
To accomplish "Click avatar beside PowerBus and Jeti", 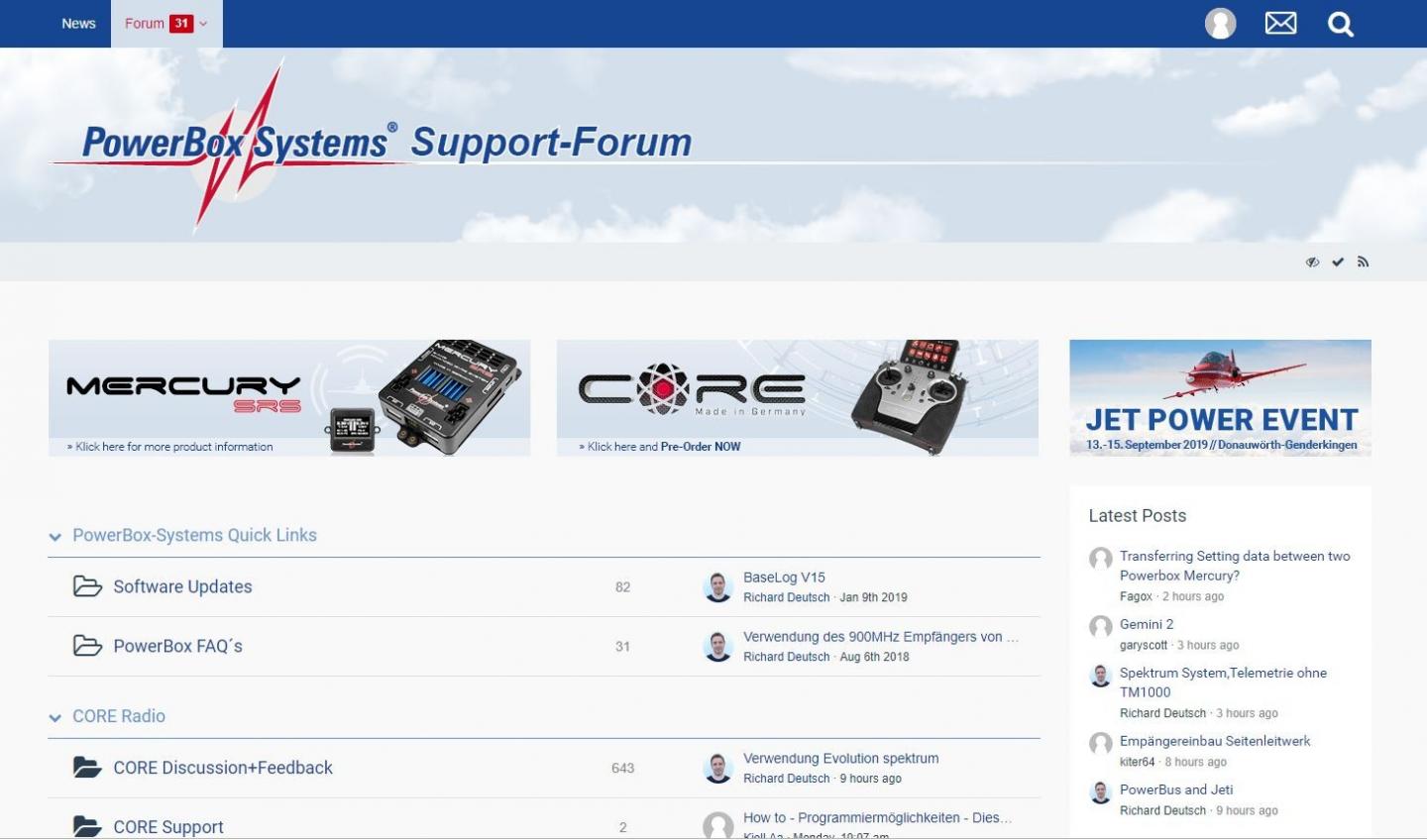I will click(1100, 791).
